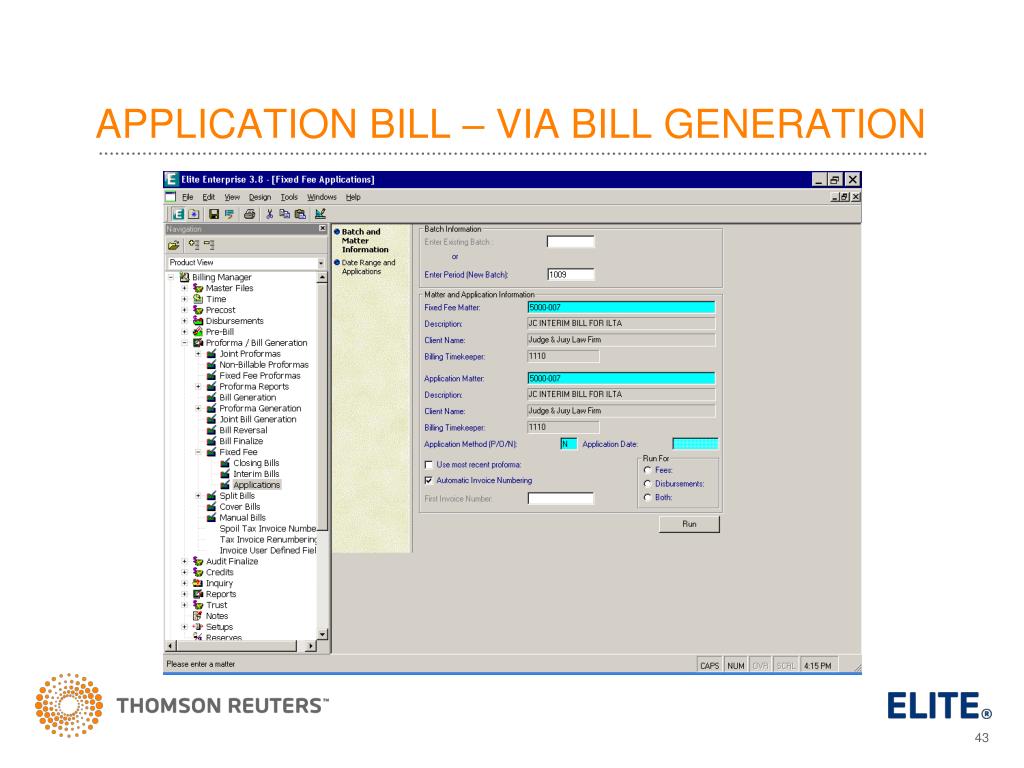Click the Elite home toolbar icon
Screen dimensions: 1024x768
[178, 214]
